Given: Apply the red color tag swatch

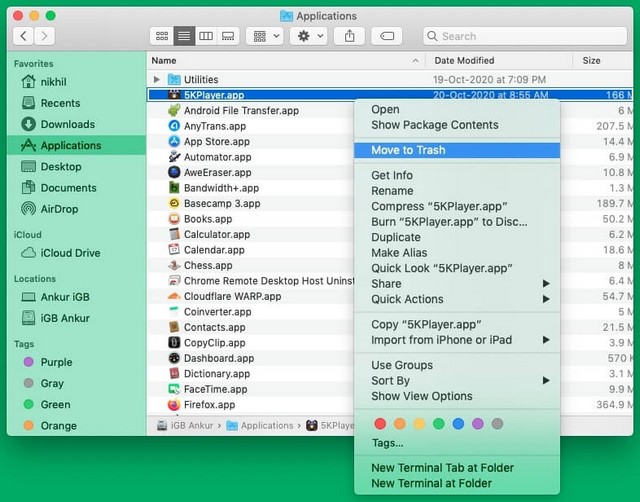Looking at the screenshot, I should pyautogui.click(x=380, y=424).
